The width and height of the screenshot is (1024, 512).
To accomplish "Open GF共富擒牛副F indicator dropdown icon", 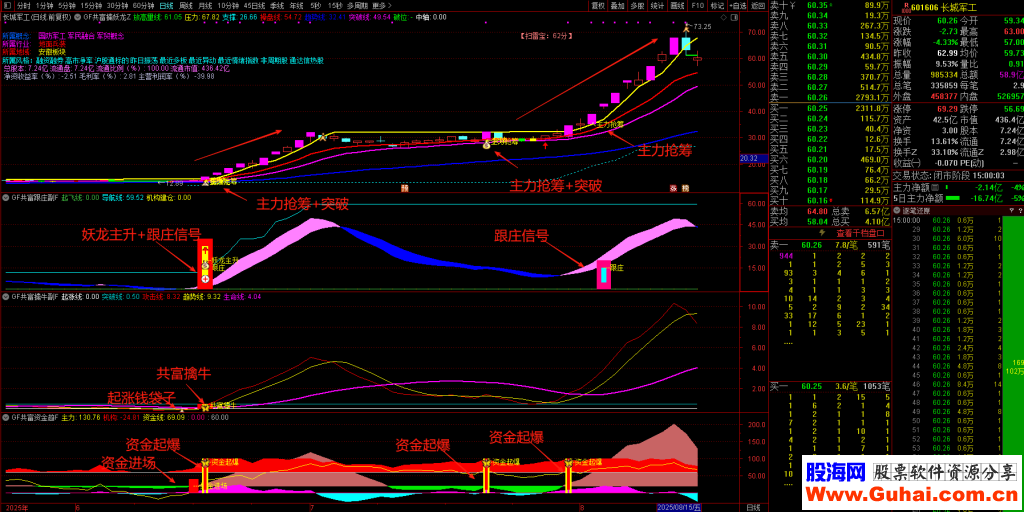I will [5, 296].
